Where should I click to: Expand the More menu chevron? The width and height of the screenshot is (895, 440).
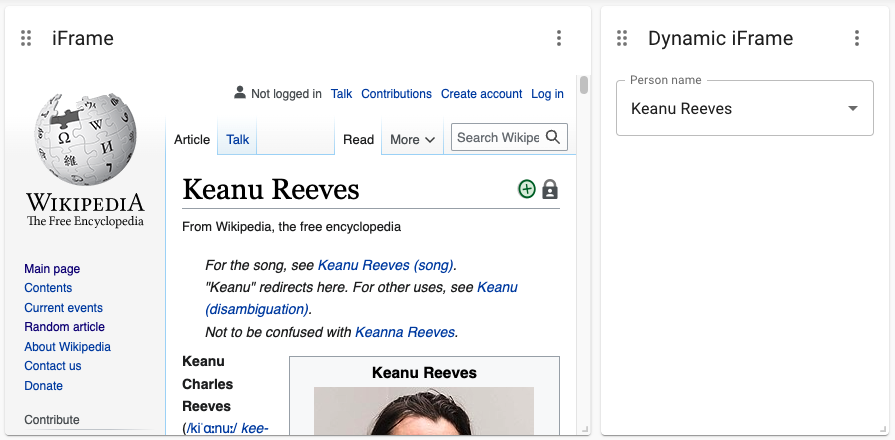pyautogui.click(x=430, y=140)
